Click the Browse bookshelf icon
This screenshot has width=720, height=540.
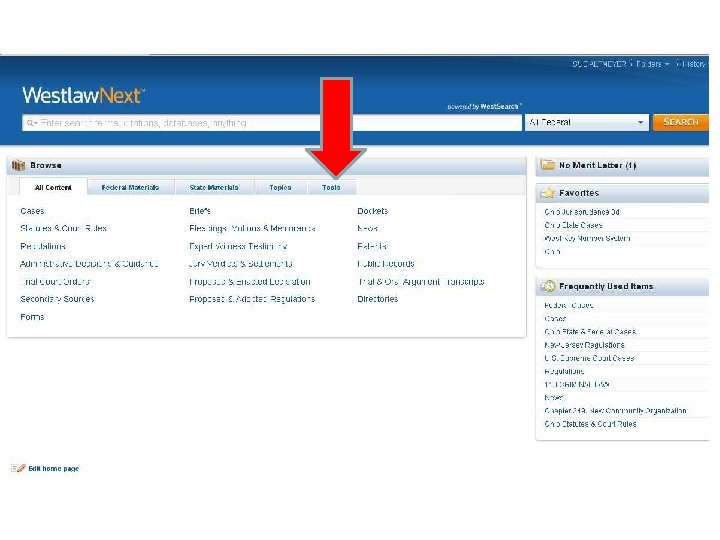[18, 165]
